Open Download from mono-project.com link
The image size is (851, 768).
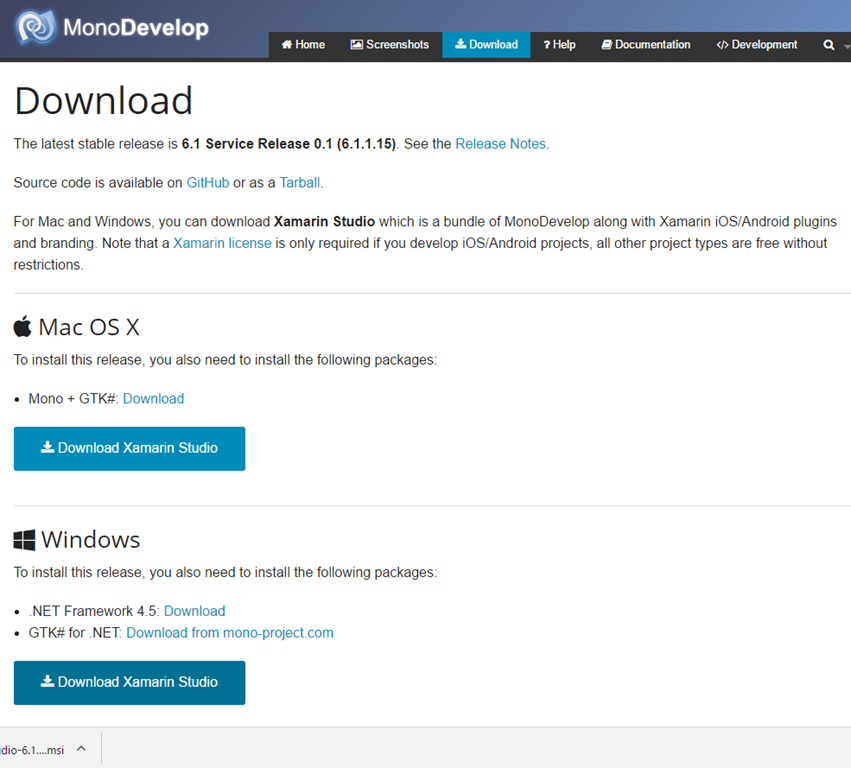pyautogui.click(x=230, y=633)
